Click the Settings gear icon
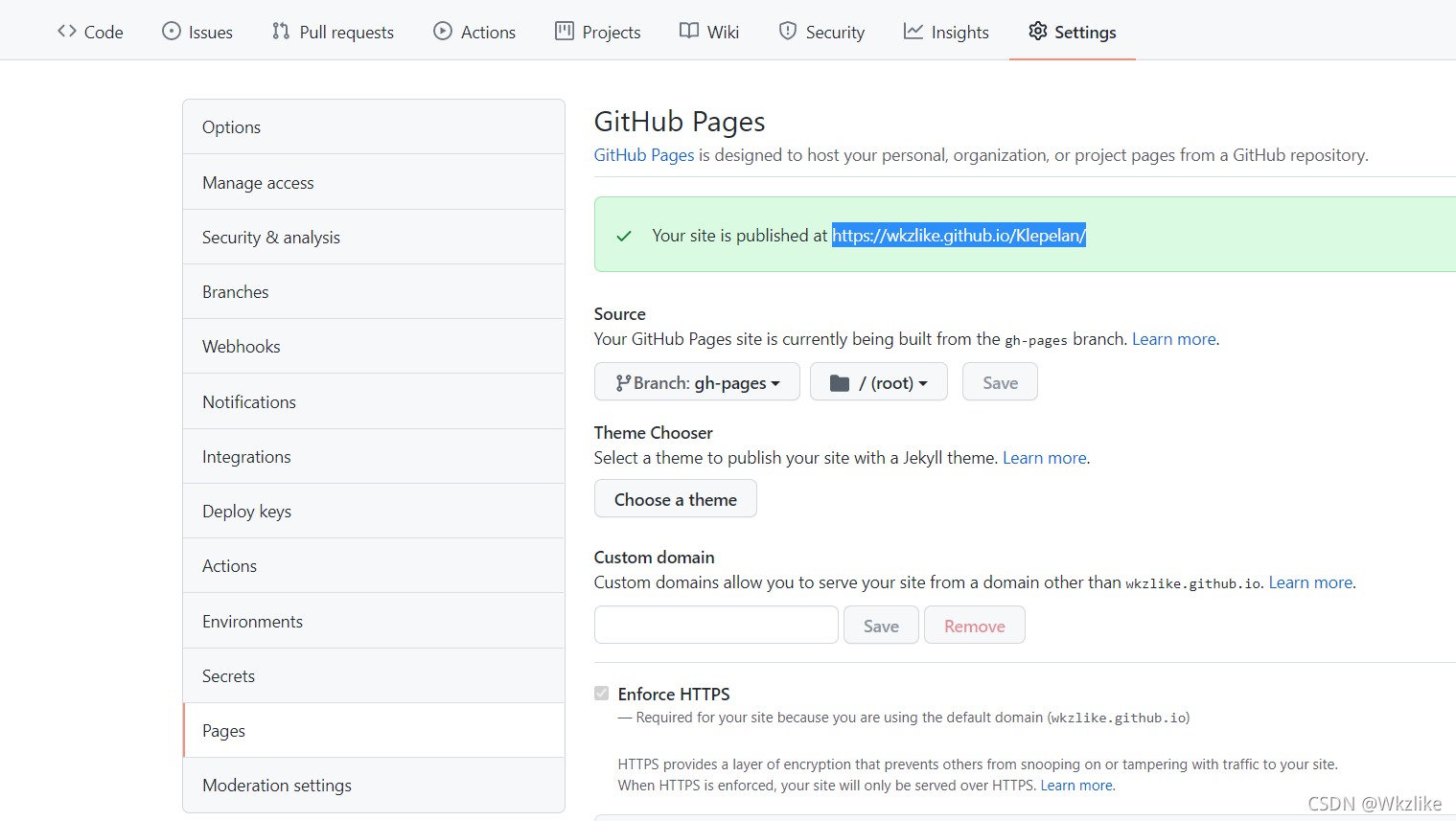The width and height of the screenshot is (1456, 821). click(1038, 31)
